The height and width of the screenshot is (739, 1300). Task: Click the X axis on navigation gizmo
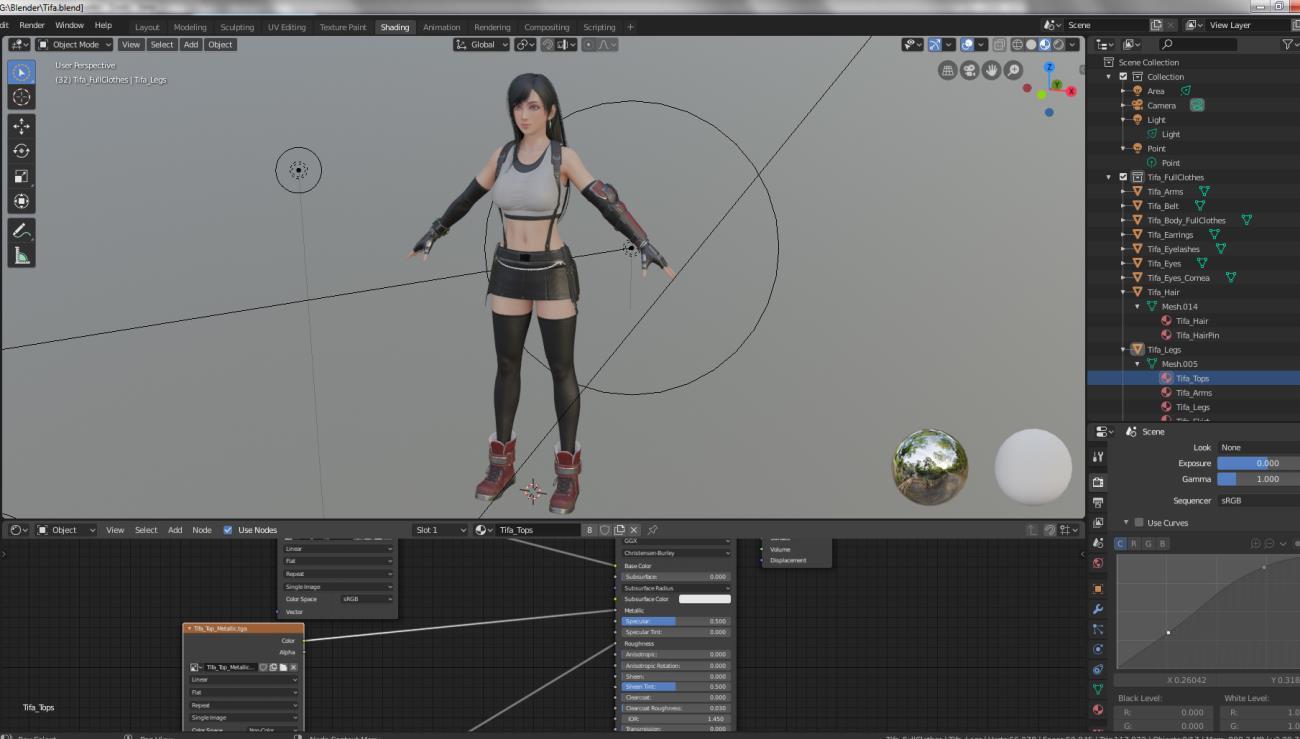[1071, 91]
